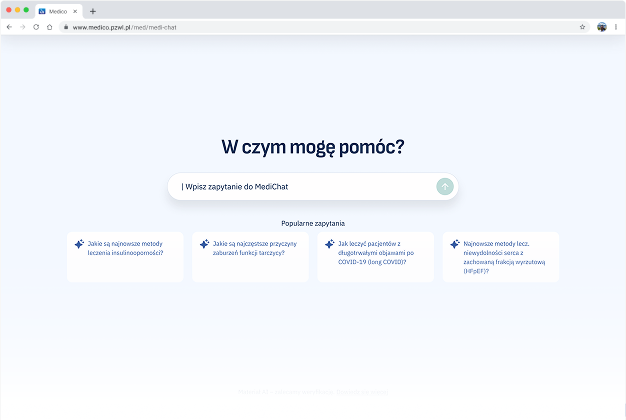Click the sparkle icon on the long COVID card

[330, 243]
